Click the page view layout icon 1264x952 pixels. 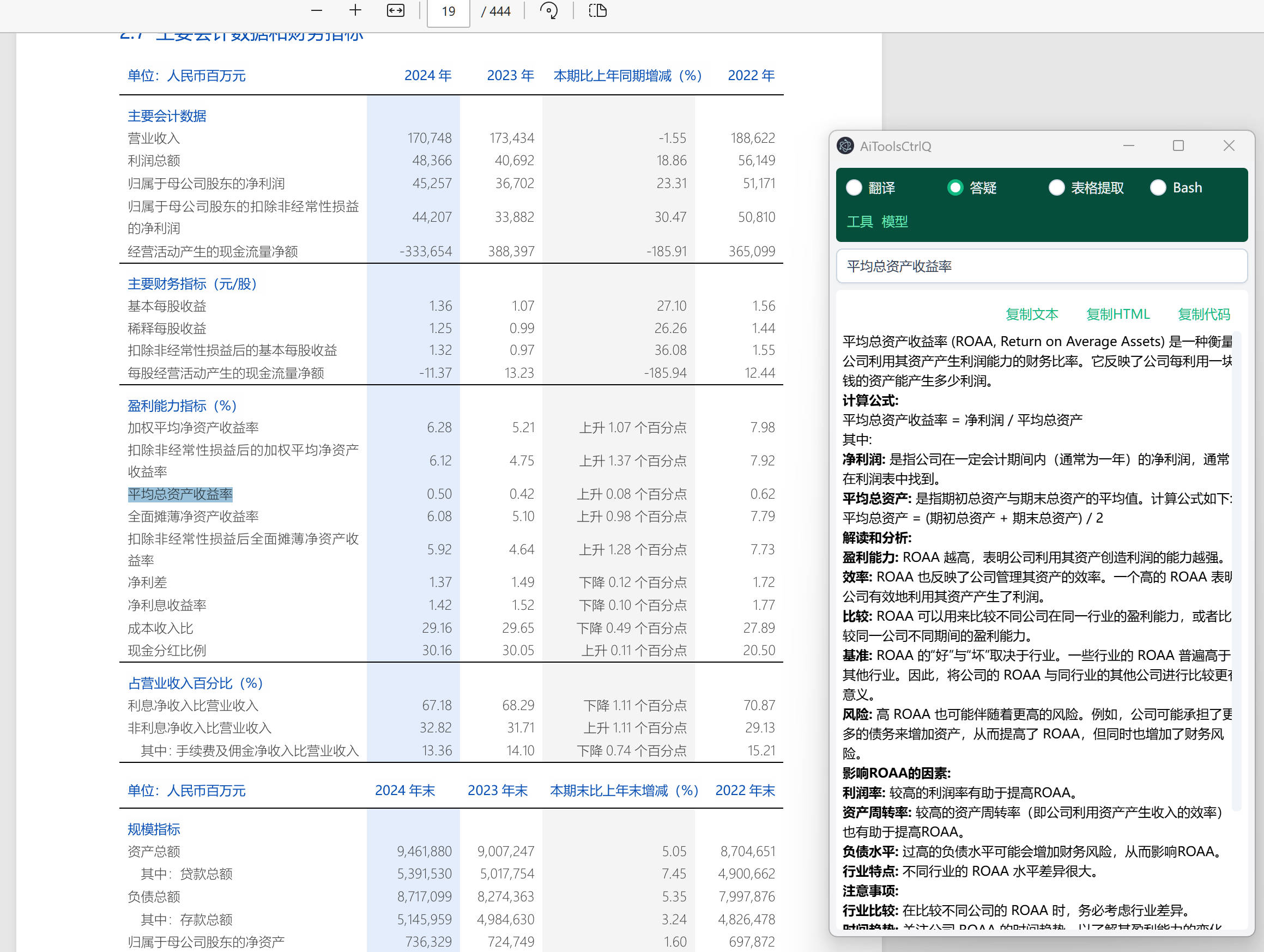[x=598, y=10]
